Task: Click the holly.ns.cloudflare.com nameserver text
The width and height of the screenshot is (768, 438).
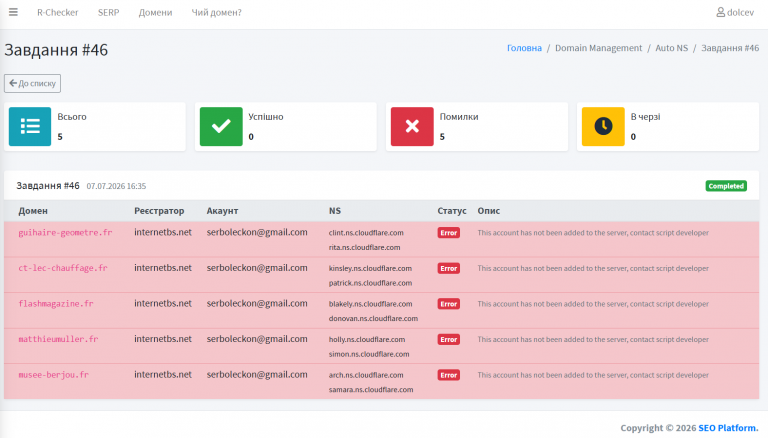Action: pyautogui.click(x=367, y=340)
